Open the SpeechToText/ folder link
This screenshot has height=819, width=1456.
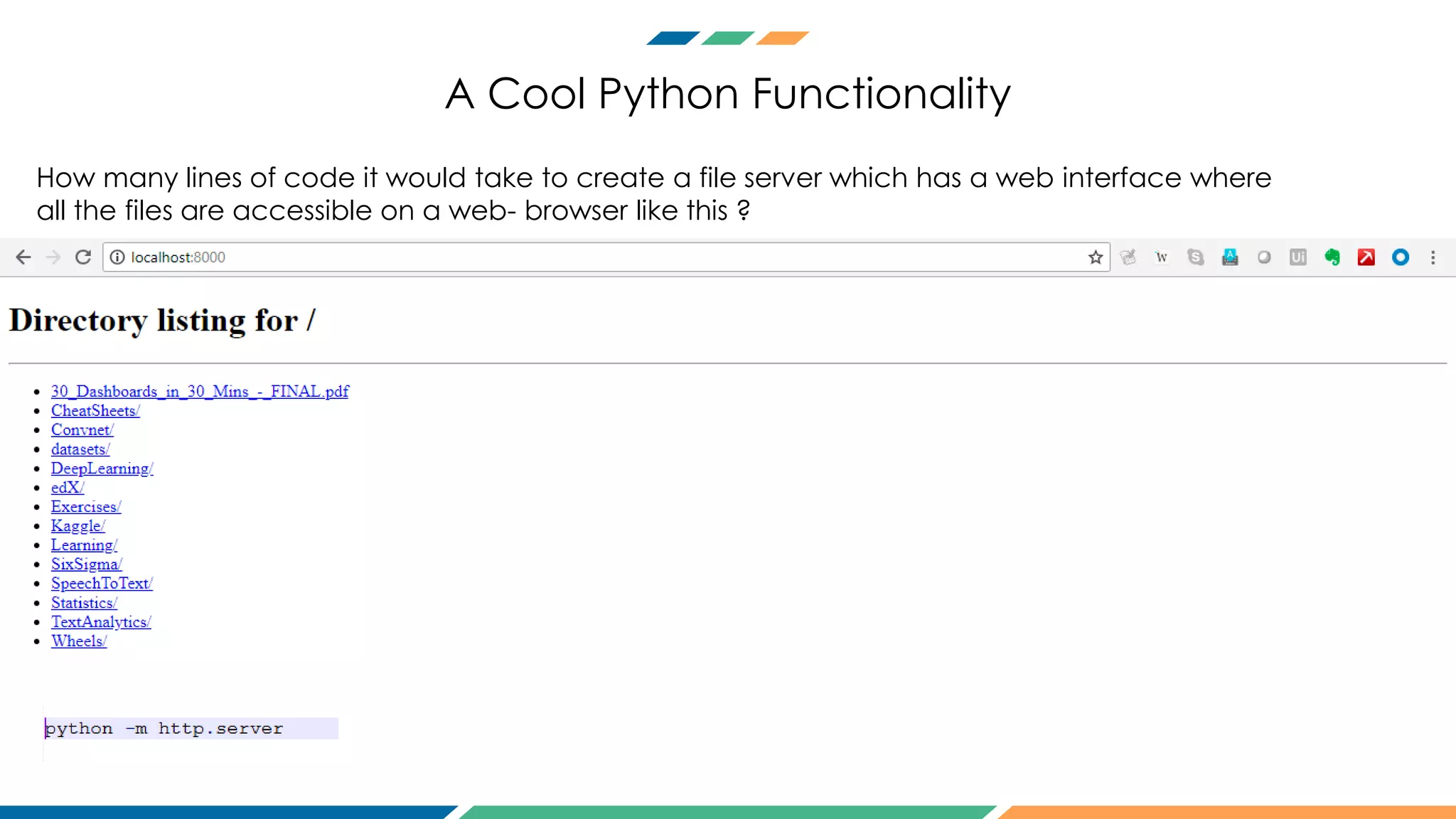click(x=102, y=584)
